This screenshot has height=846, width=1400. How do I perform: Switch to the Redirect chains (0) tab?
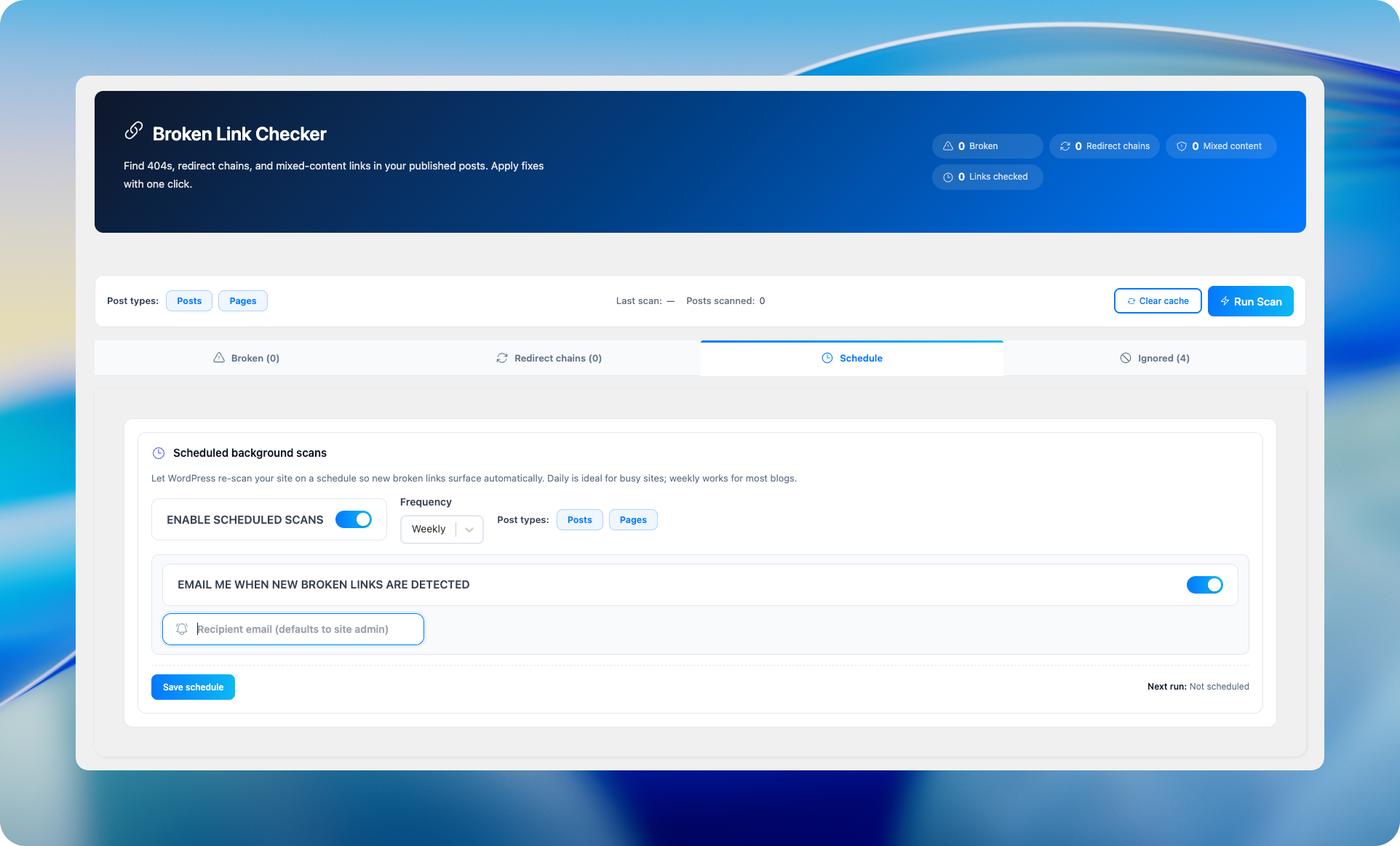(x=549, y=358)
